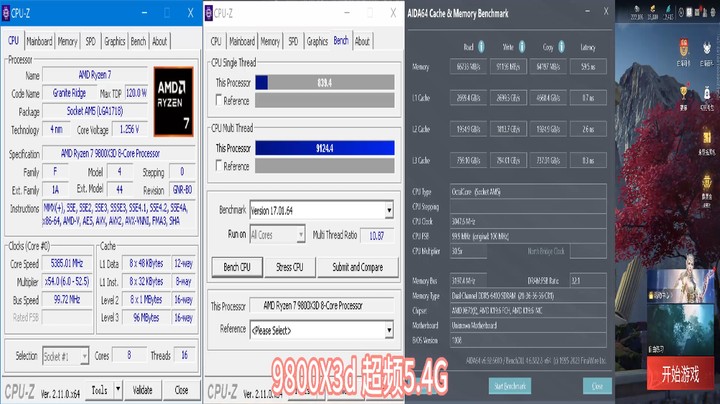Select the Mainboard tab in the Bench CPU-Z window
The height and width of the screenshot is (404, 720).
242,41
